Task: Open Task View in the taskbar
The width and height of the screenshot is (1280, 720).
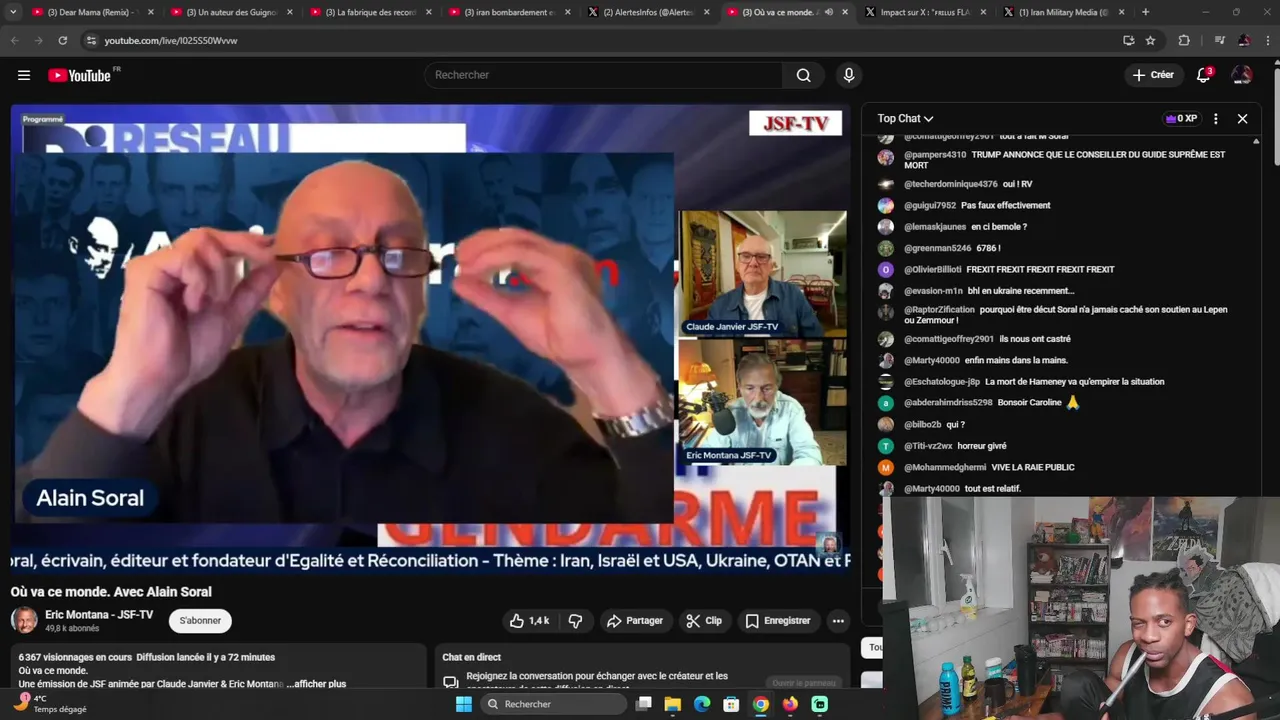Action: (x=644, y=704)
